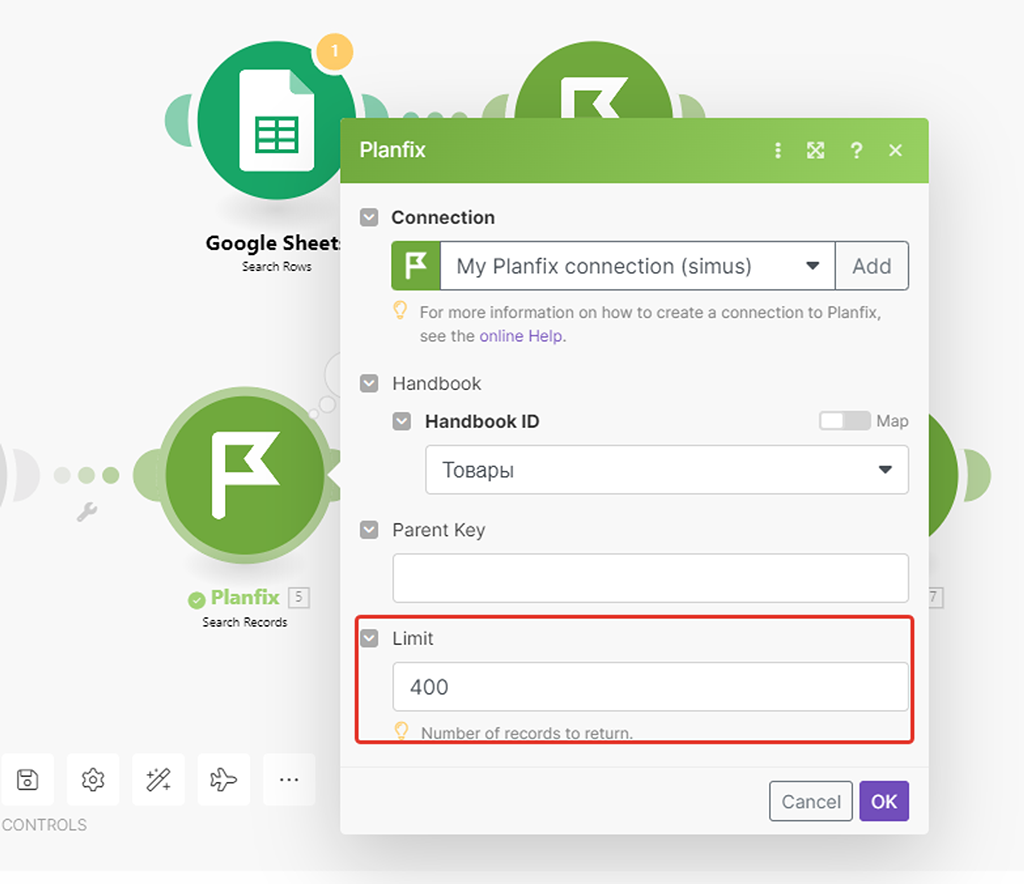Collapse the Limit field chevron
The width and height of the screenshot is (1024, 884).
(369, 638)
